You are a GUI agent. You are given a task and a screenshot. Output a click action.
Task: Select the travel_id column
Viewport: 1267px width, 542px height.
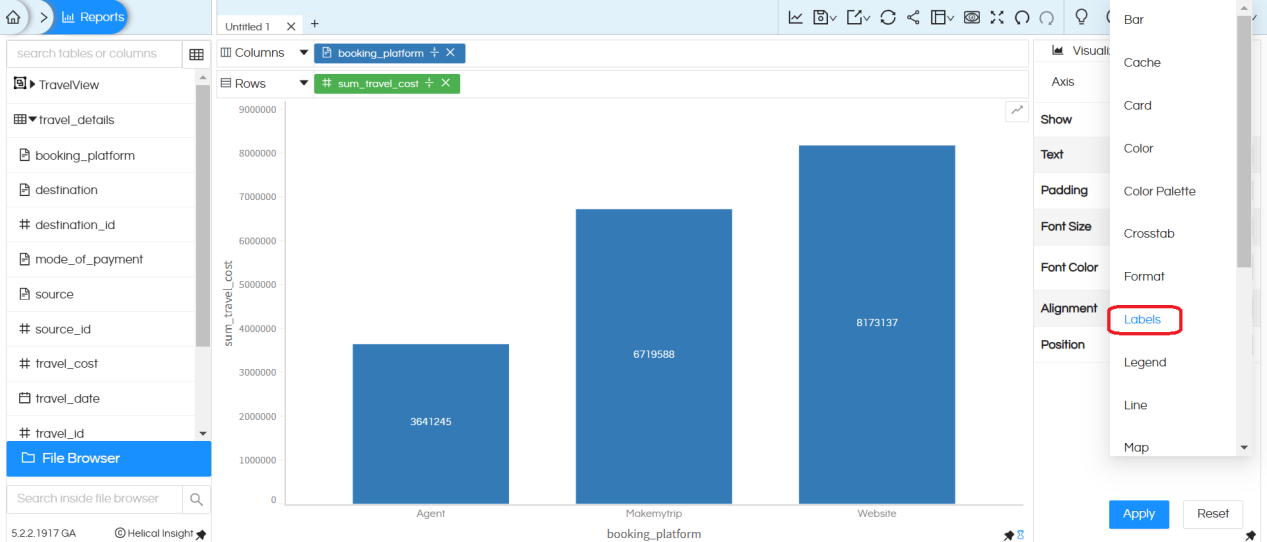(59, 433)
